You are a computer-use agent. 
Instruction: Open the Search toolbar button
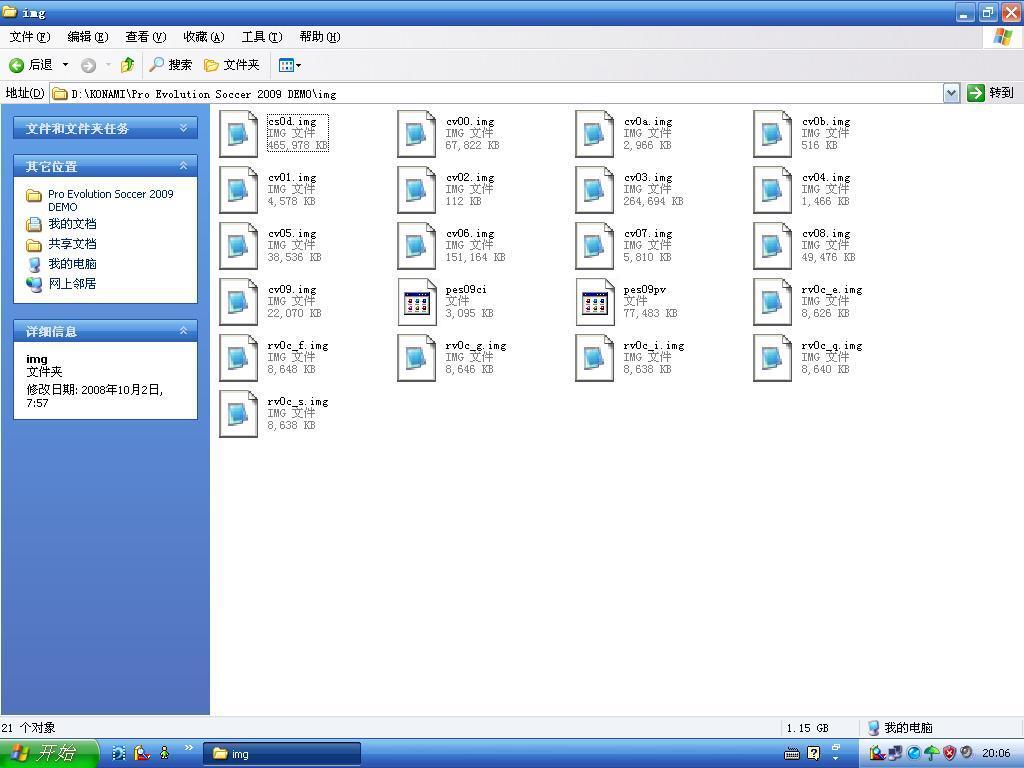(x=170, y=65)
